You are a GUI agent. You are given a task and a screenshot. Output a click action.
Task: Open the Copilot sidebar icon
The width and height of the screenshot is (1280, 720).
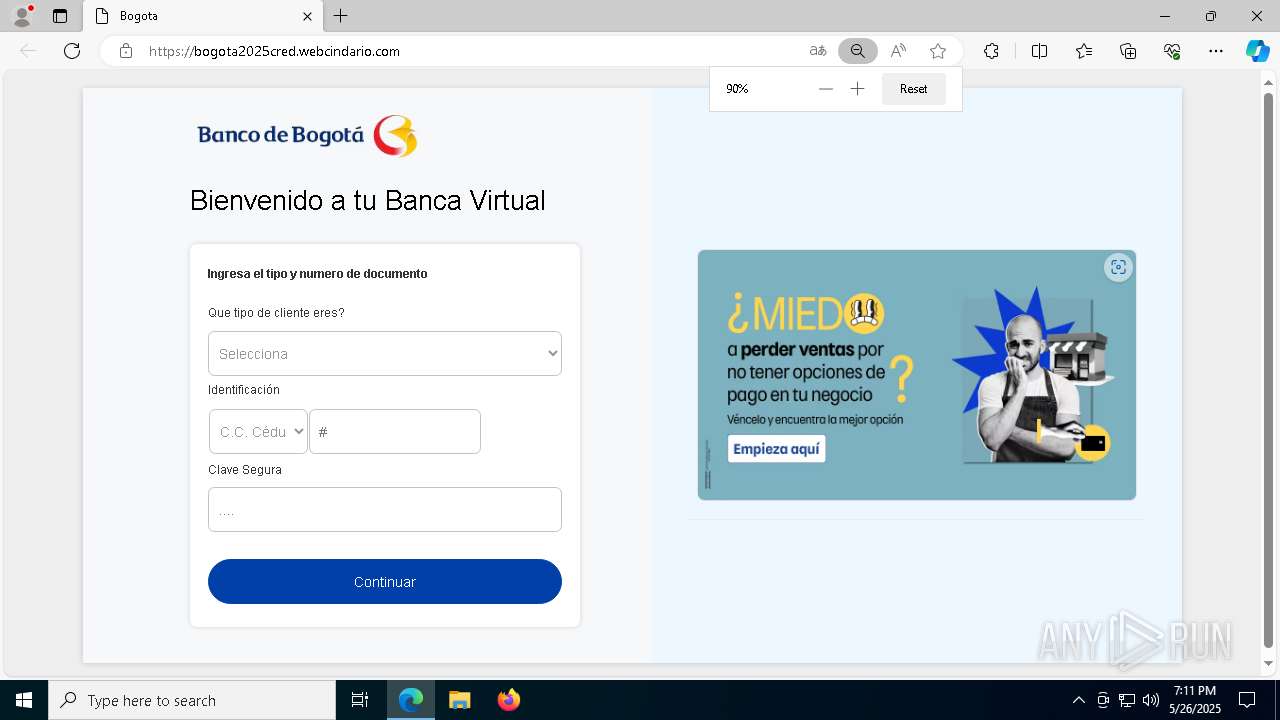click(x=1257, y=51)
